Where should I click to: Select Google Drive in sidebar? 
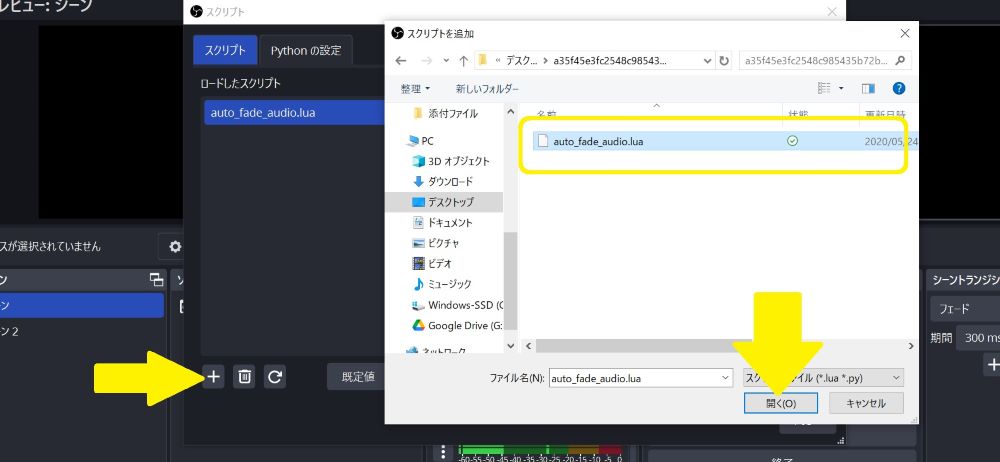pyautogui.click(x=457, y=325)
